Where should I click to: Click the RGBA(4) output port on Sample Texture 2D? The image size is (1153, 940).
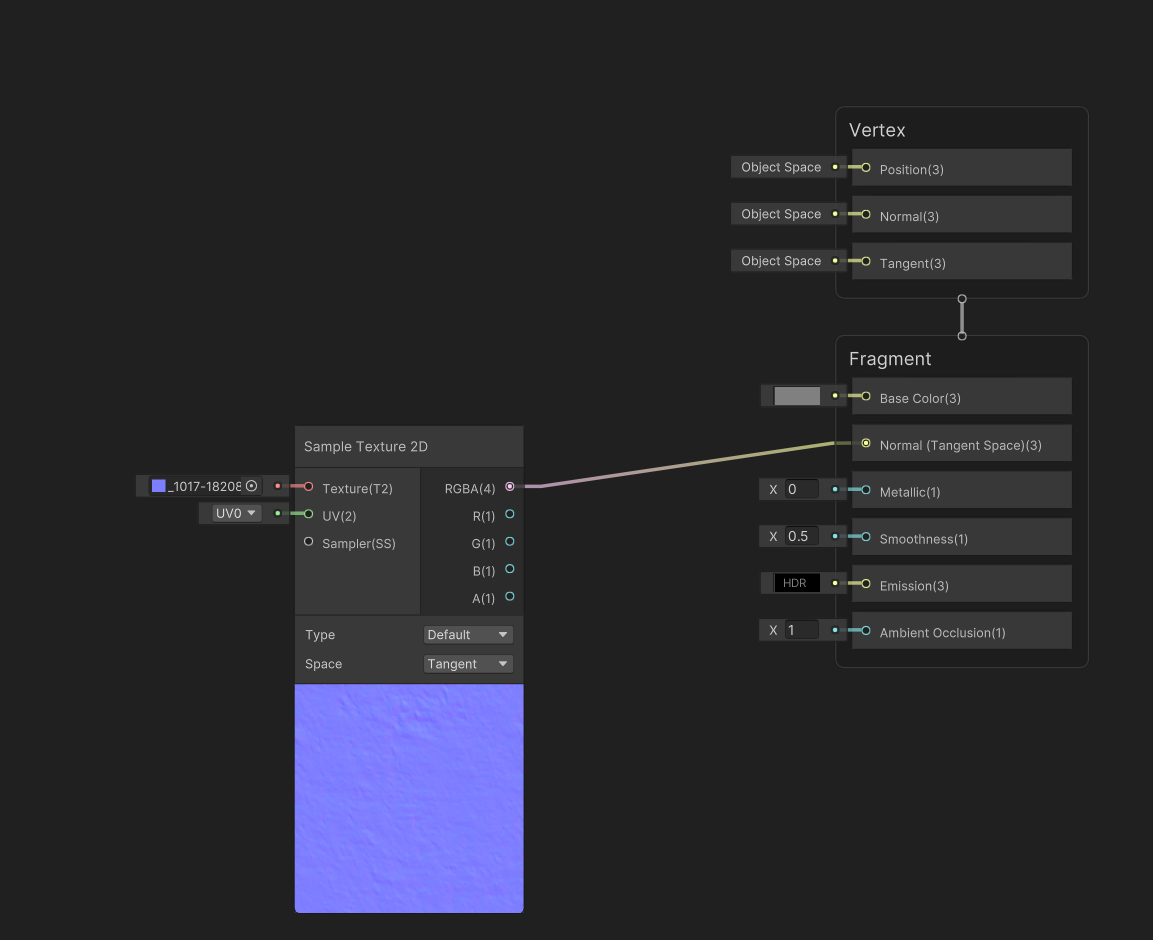pos(509,487)
